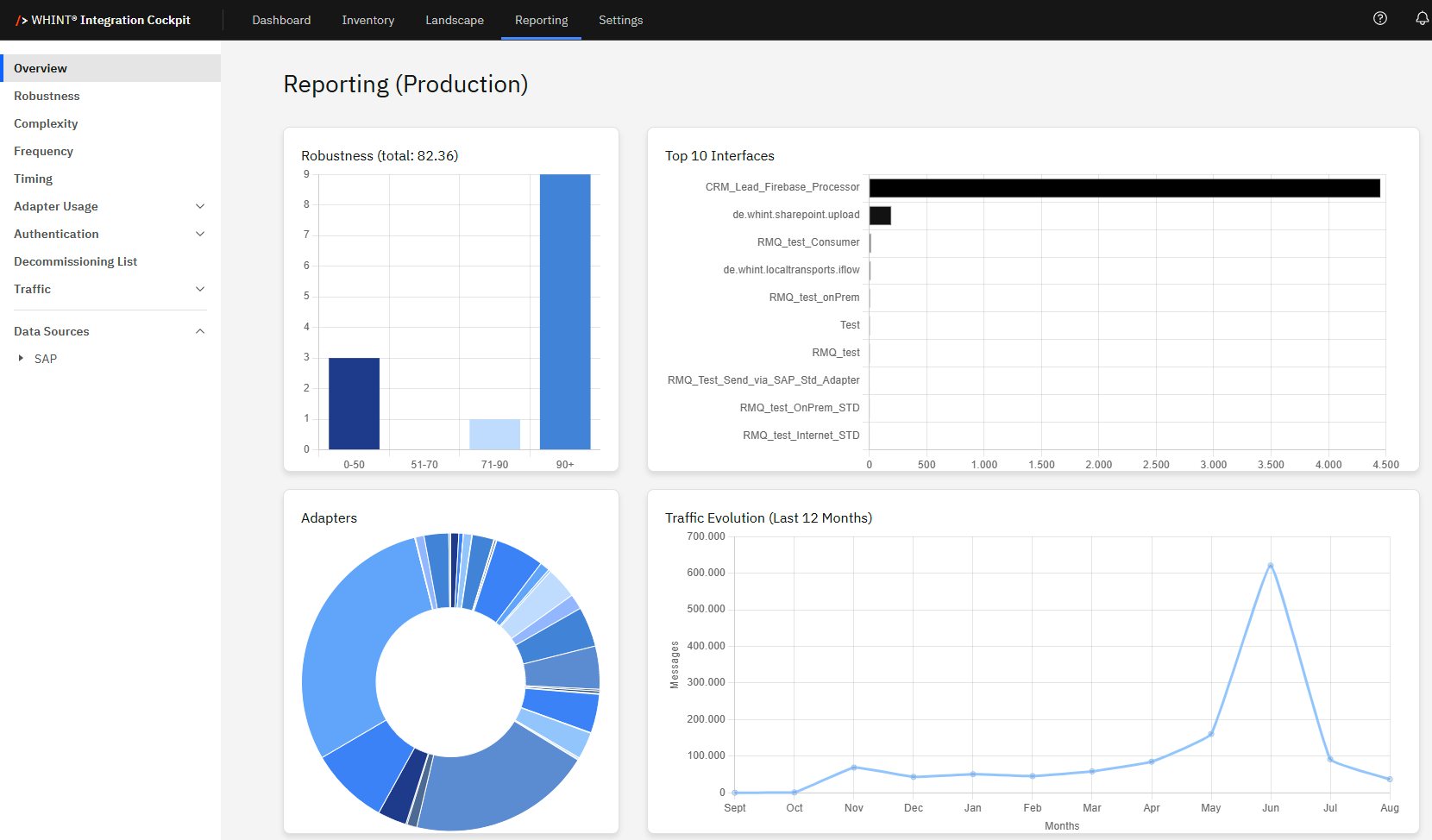
Task: Click the Jun peak data point
Action: (1270, 566)
